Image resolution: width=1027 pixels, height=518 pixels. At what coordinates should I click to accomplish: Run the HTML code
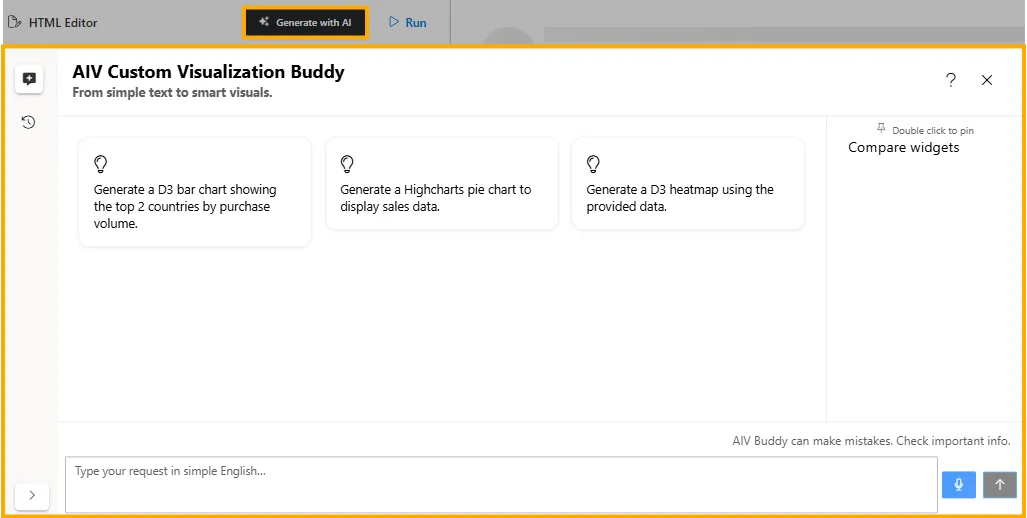pyautogui.click(x=407, y=22)
